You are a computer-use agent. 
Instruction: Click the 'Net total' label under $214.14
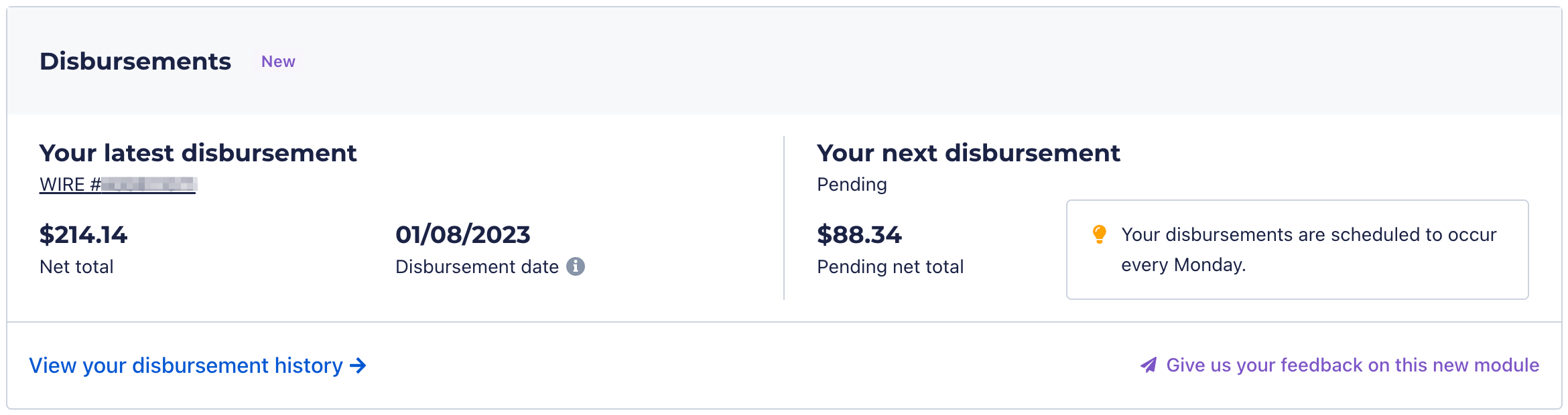(76, 266)
